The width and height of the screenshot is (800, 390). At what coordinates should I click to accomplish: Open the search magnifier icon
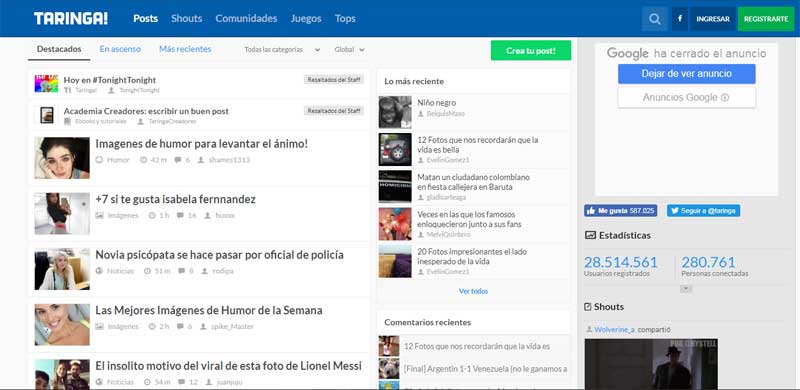(655, 19)
